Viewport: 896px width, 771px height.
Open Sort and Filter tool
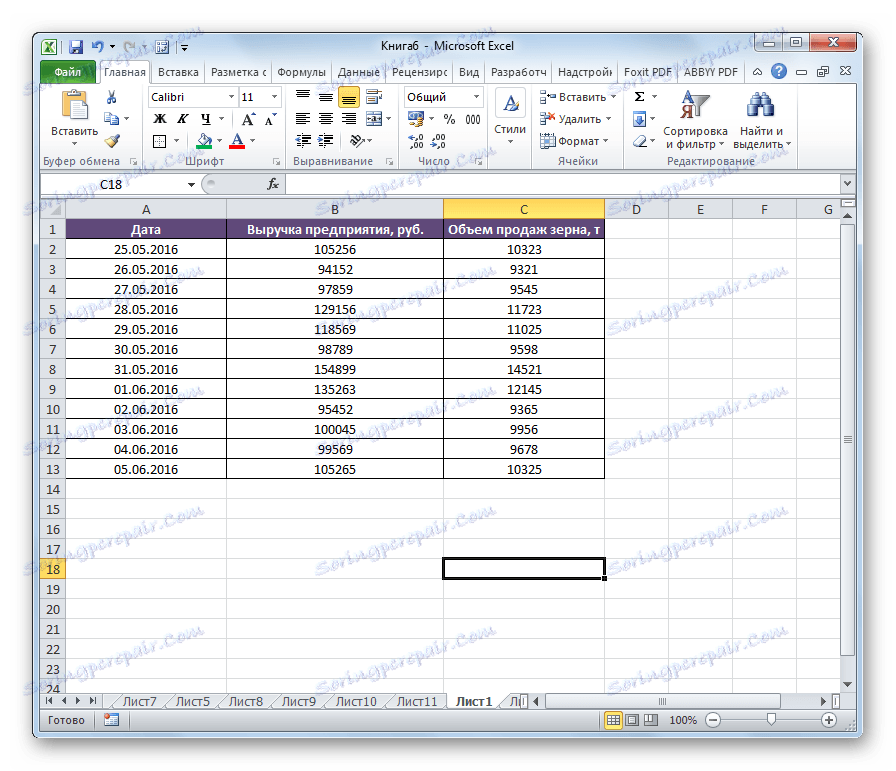pyautogui.click(x=695, y=121)
